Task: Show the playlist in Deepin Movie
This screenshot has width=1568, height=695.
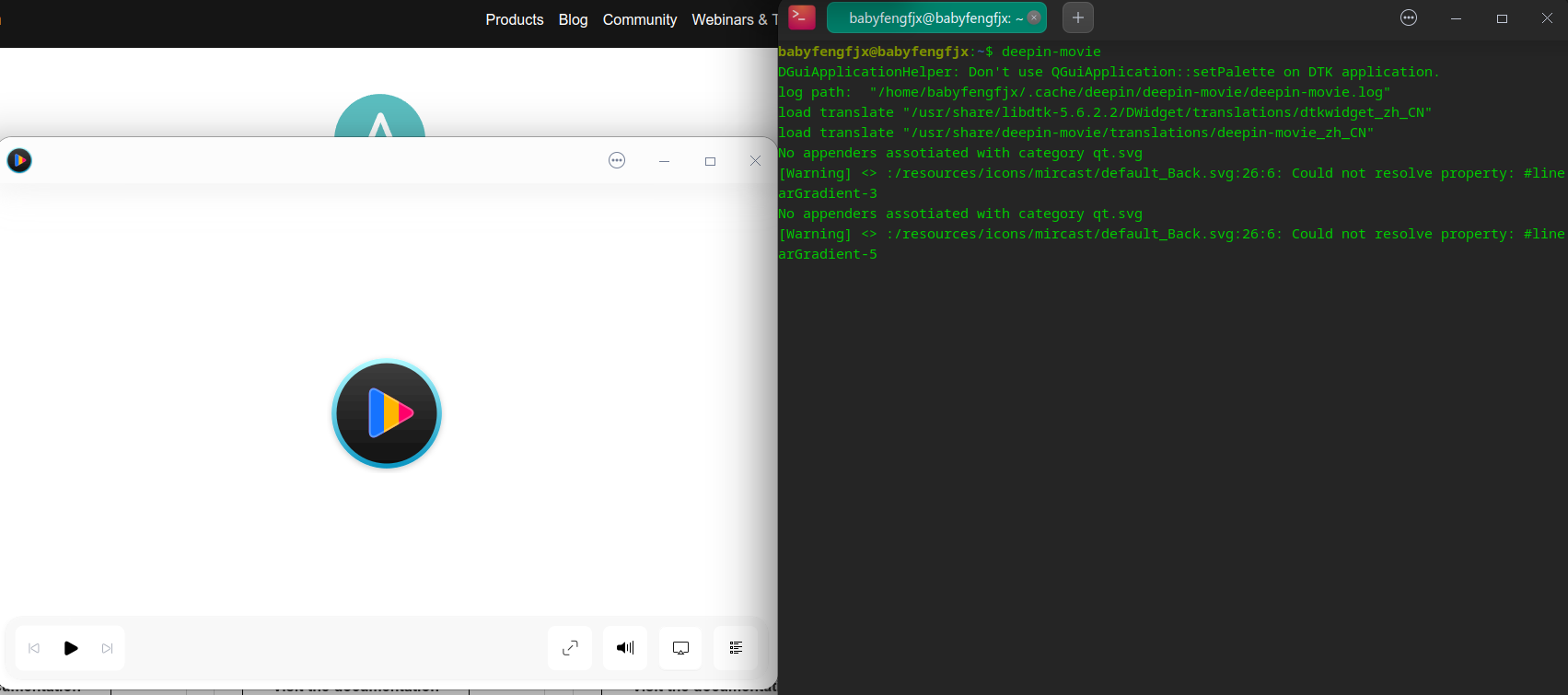Action: point(736,648)
